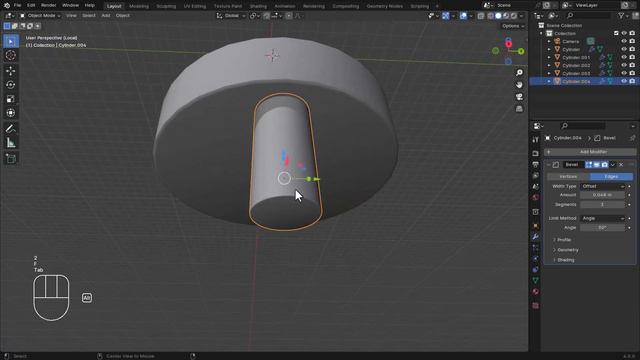Image resolution: width=640 pixels, height=360 pixels.
Task: Toggle Bevel modifier render display
Action: [604, 164]
